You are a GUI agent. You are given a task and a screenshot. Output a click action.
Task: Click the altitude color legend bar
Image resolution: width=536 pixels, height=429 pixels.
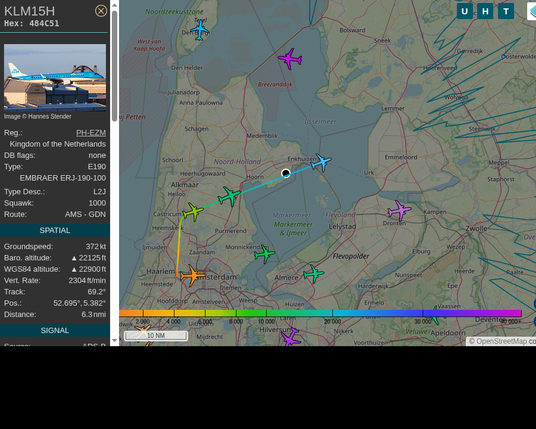(x=320, y=313)
